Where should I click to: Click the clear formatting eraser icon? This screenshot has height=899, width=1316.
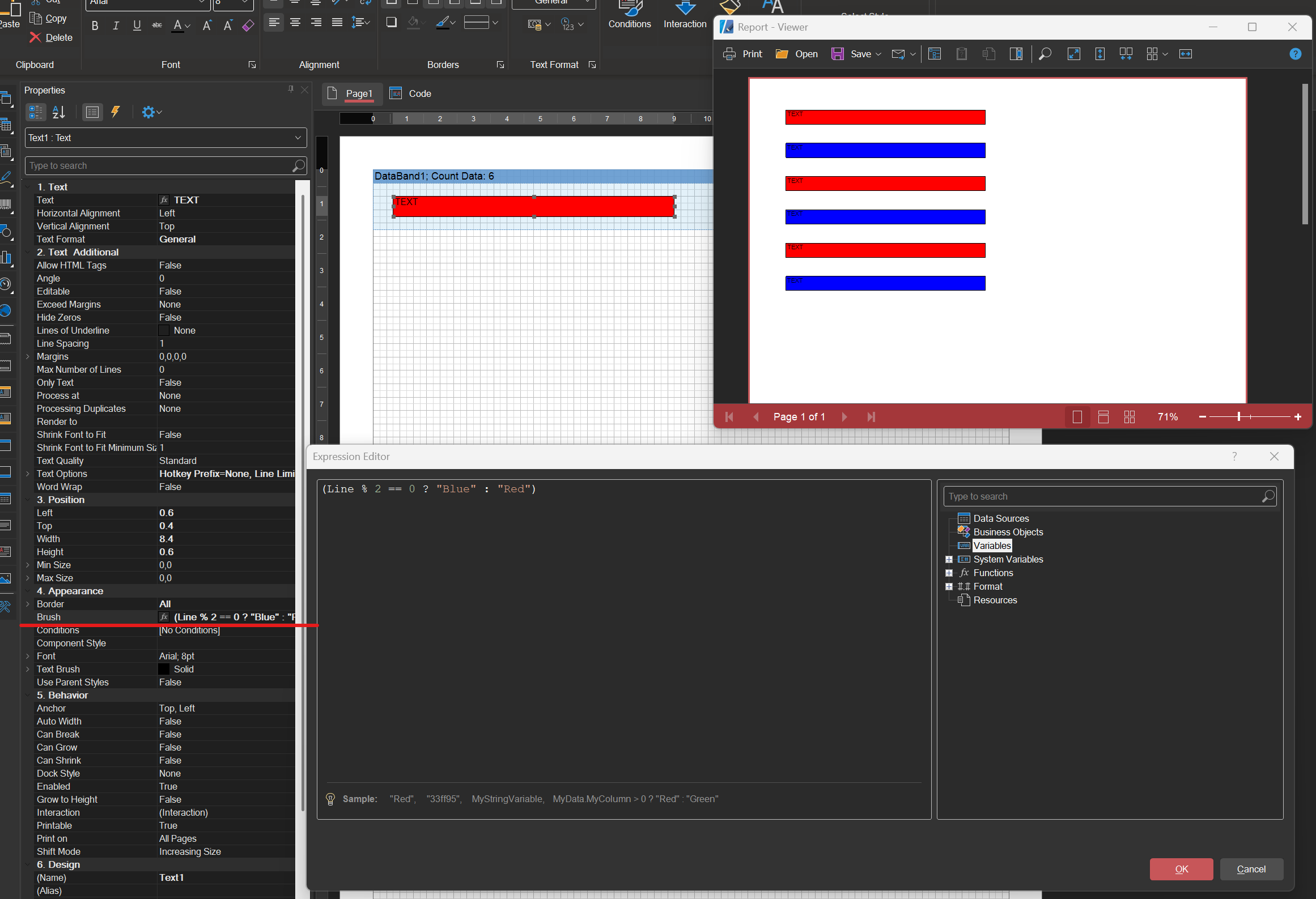click(x=248, y=25)
